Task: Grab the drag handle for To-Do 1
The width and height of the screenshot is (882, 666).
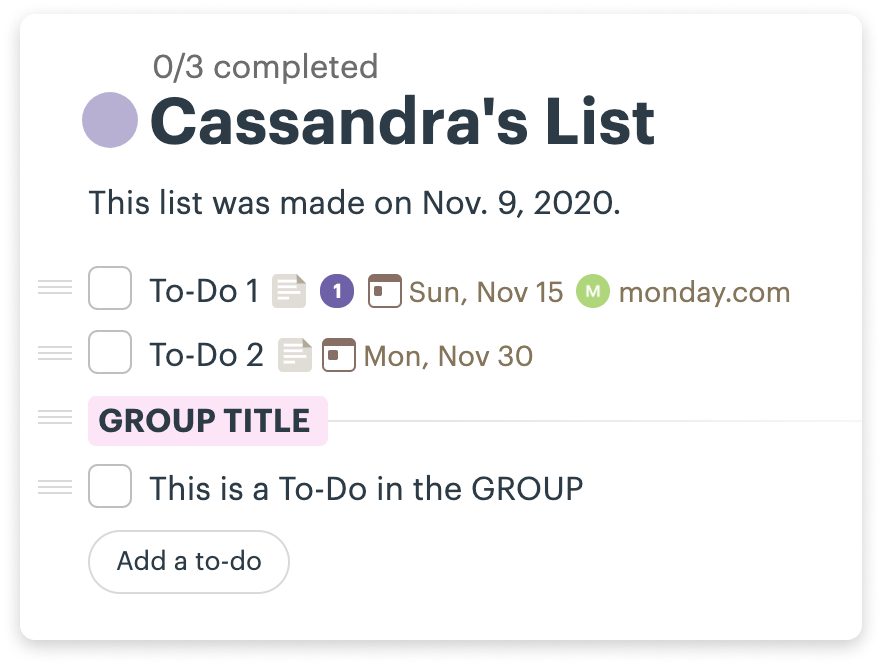Action: click(55, 287)
